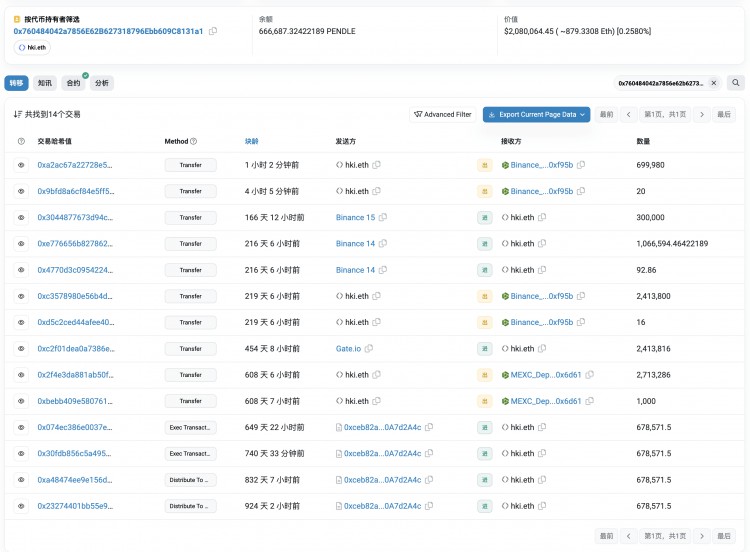This screenshot has height=552, width=750.
Task: Switch to the 转移 transfers tab
Action: pyautogui.click(x=16, y=83)
